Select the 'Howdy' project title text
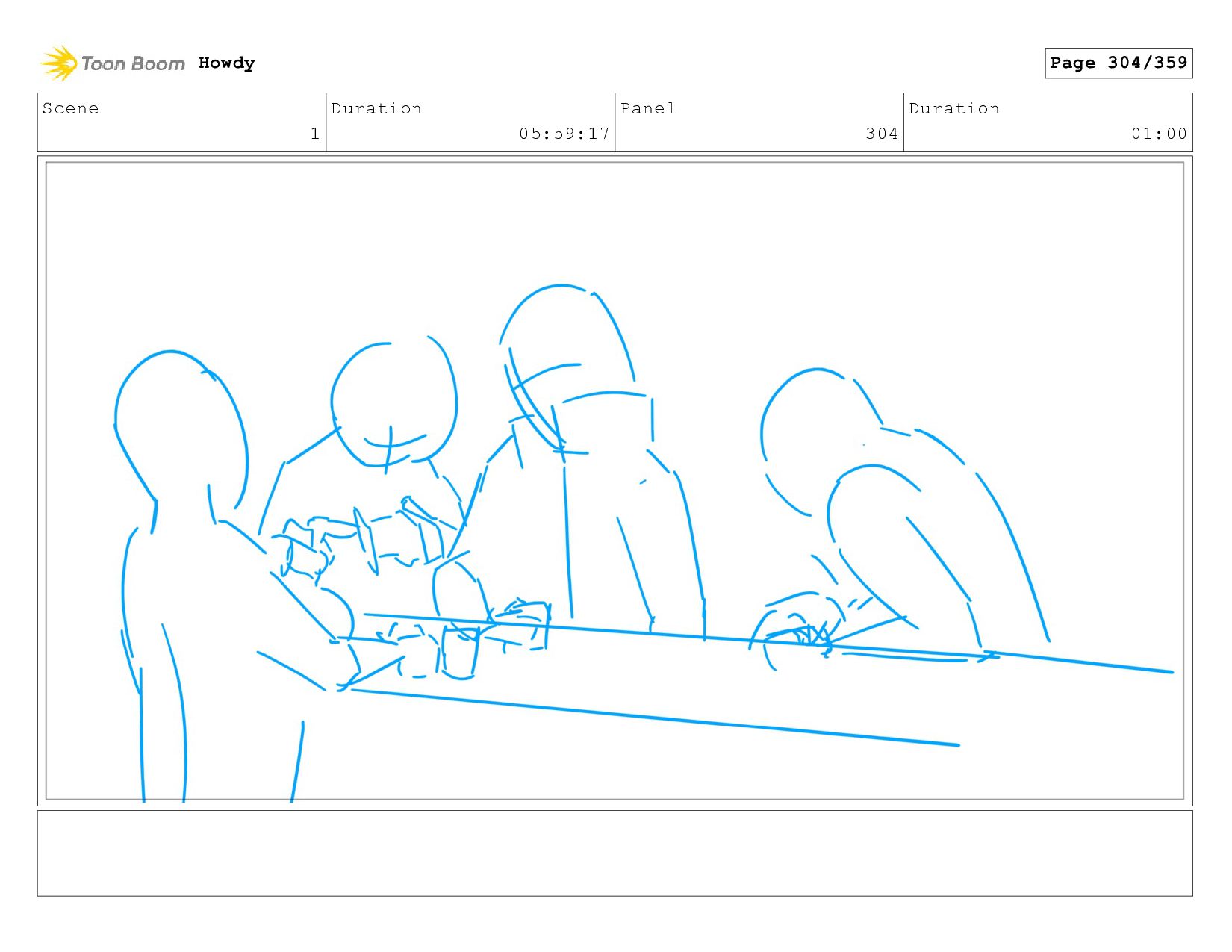 click(227, 63)
